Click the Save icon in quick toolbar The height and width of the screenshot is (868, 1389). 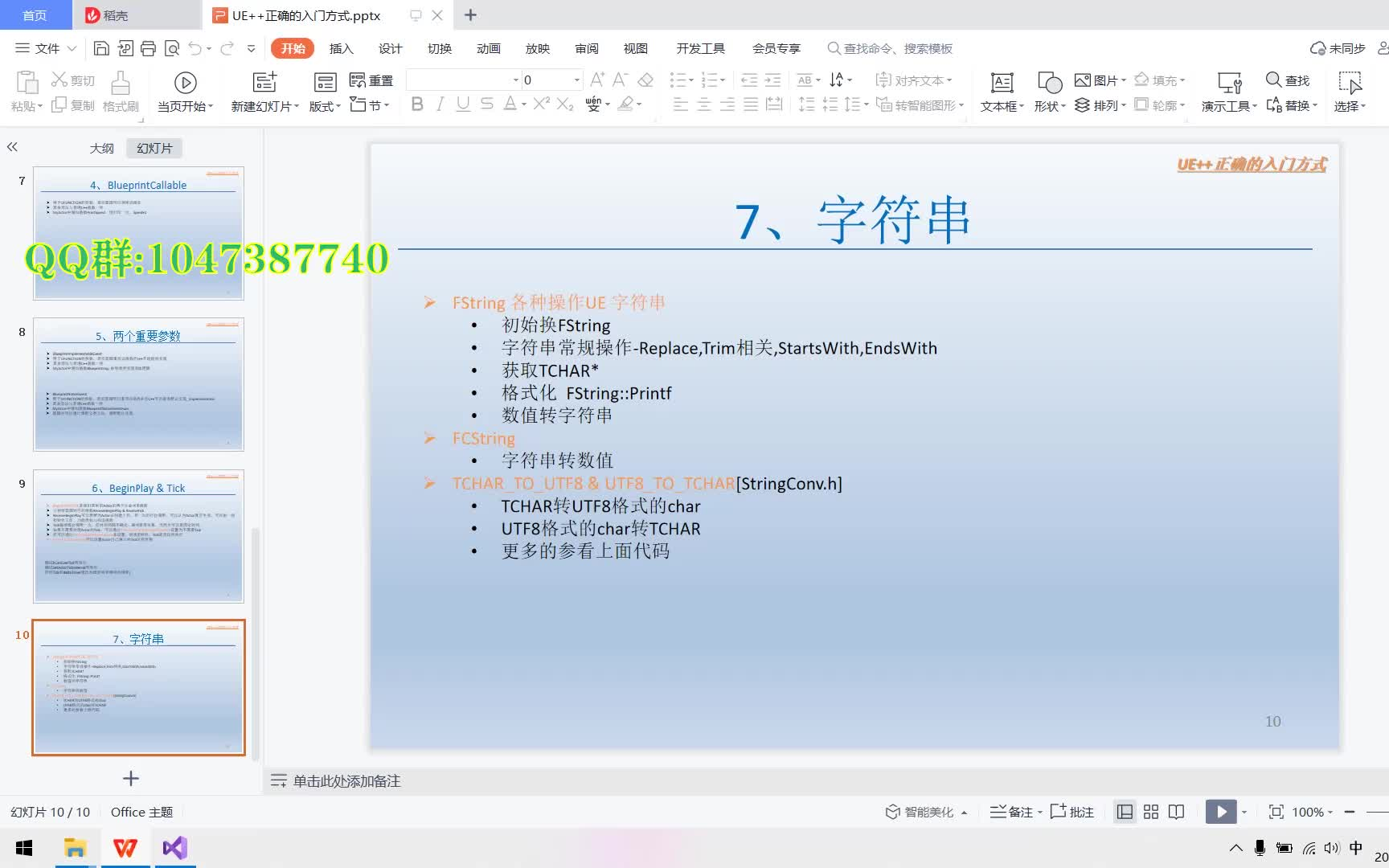(101, 48)
